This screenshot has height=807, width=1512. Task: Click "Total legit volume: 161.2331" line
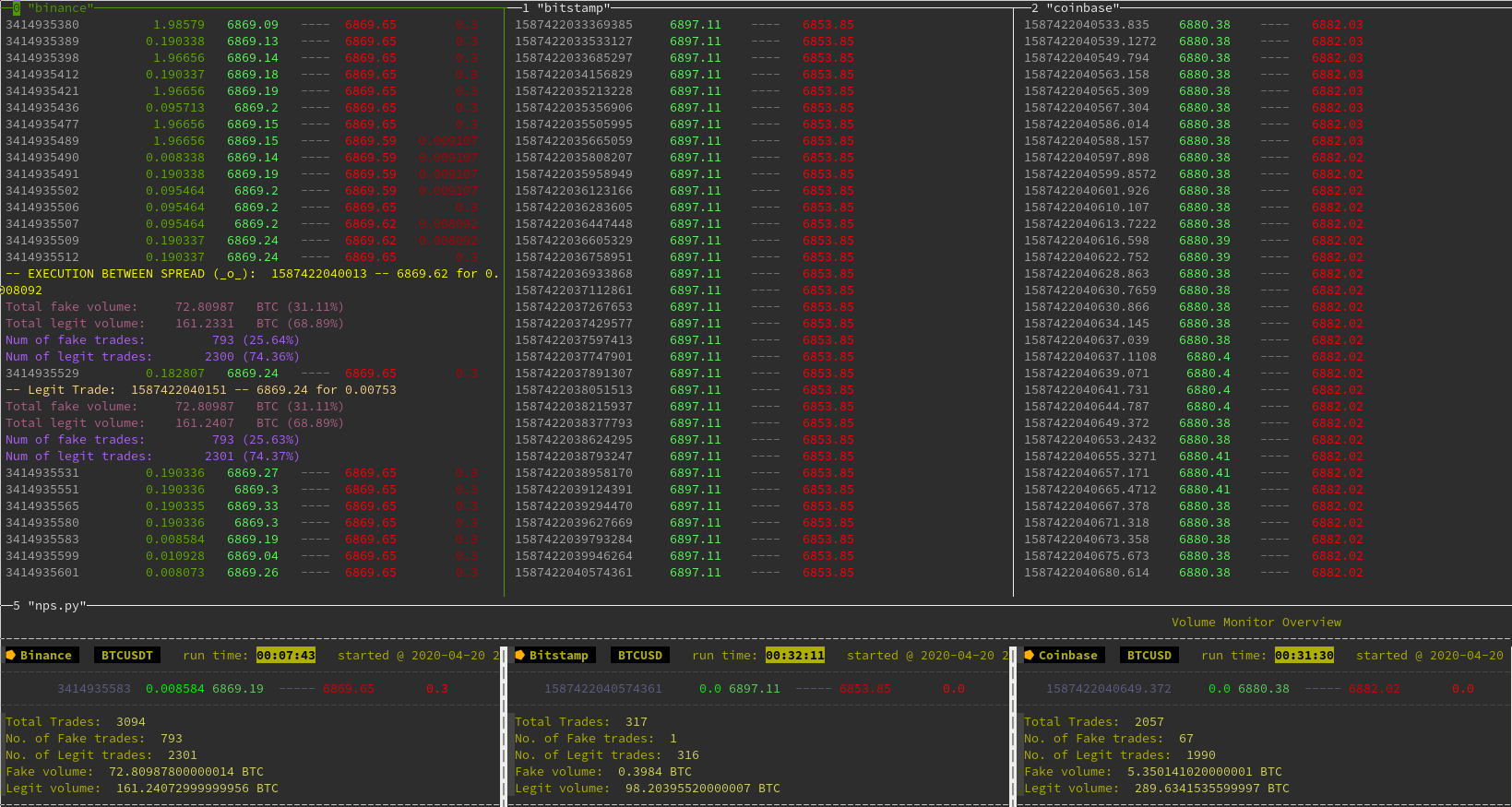[x=174, y=324]
